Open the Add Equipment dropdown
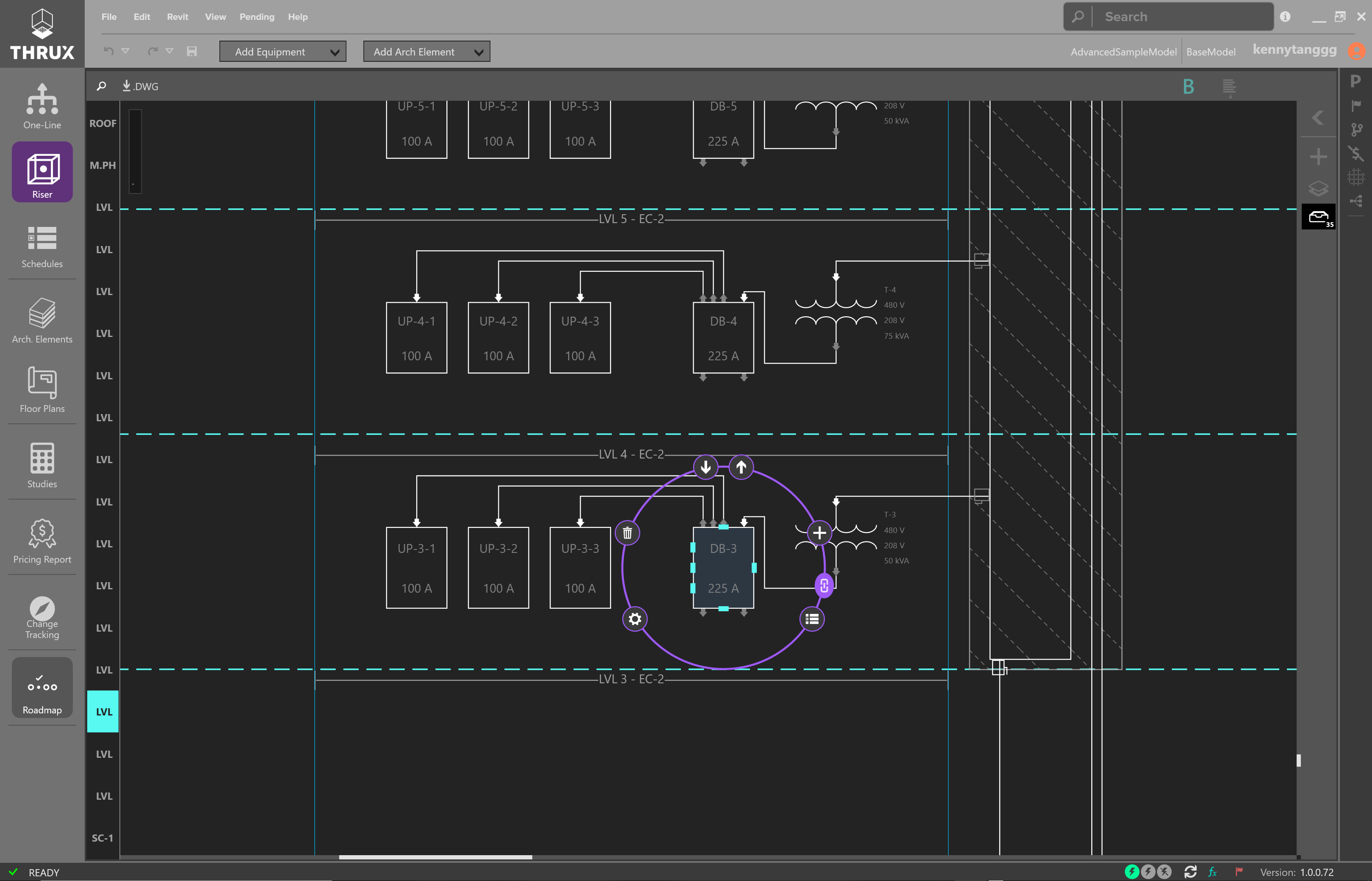 (282, 52)
